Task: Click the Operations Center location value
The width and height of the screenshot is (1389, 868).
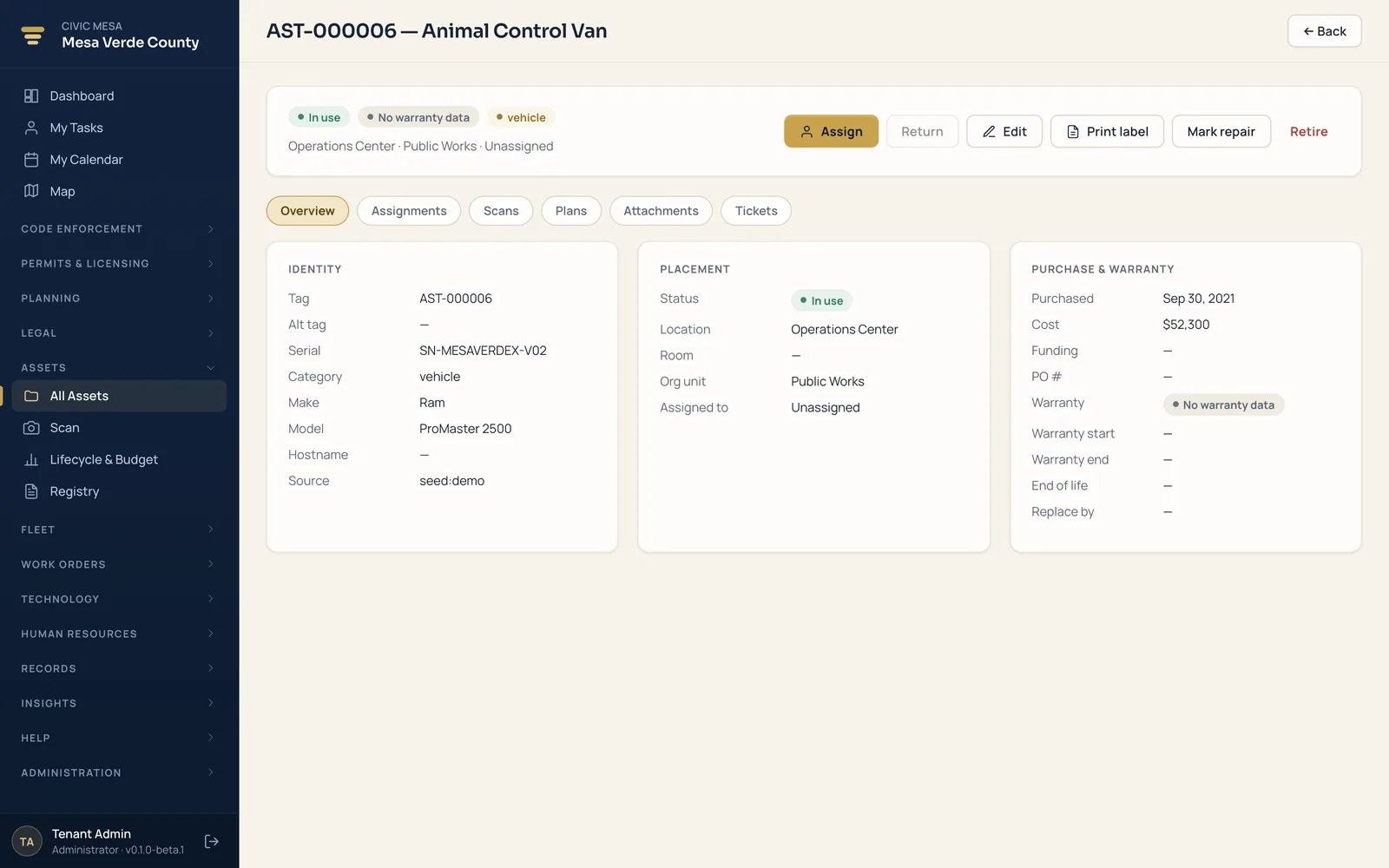Action: click(844, 330)
